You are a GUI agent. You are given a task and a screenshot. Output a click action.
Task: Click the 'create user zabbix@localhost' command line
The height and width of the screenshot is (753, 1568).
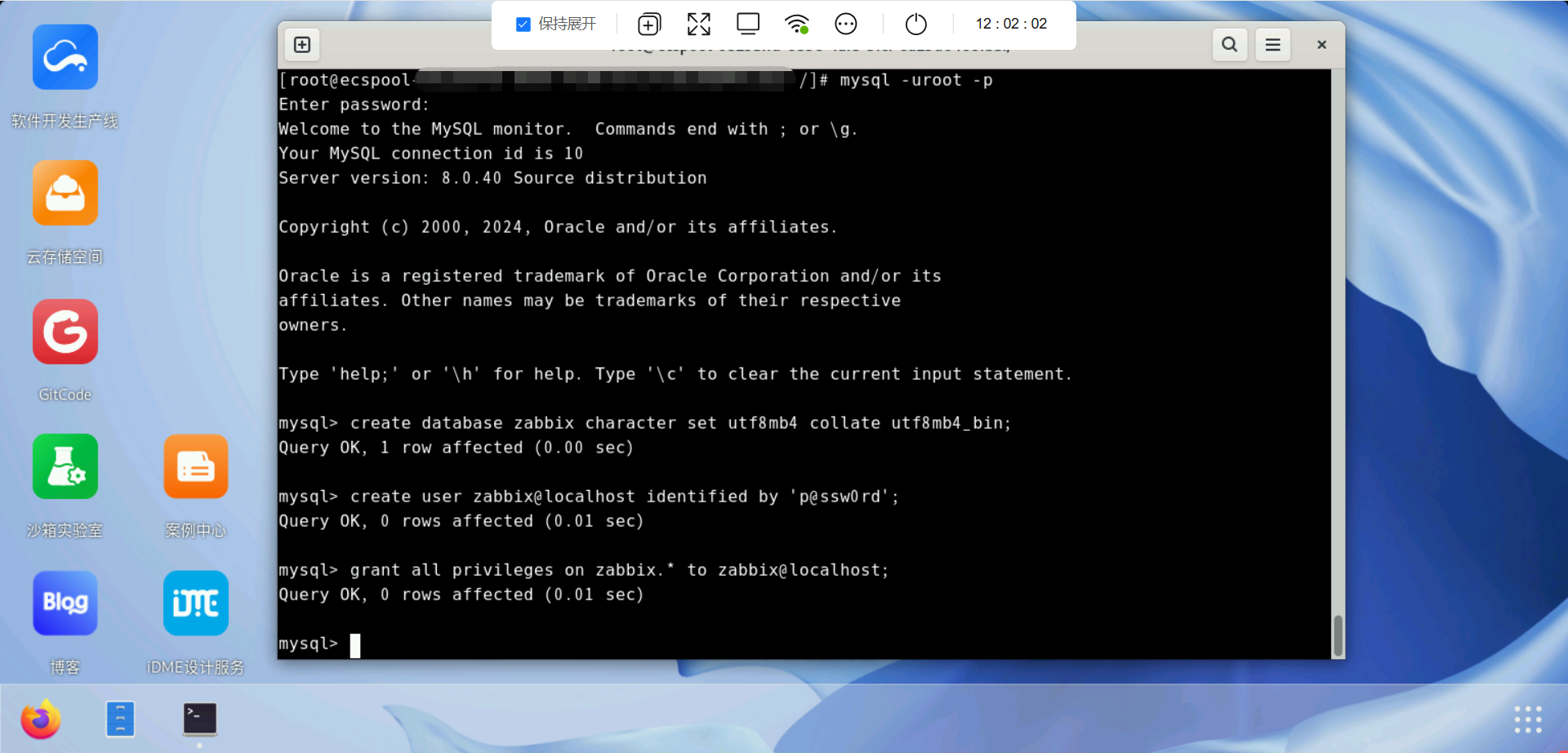[x=589, y=497]
